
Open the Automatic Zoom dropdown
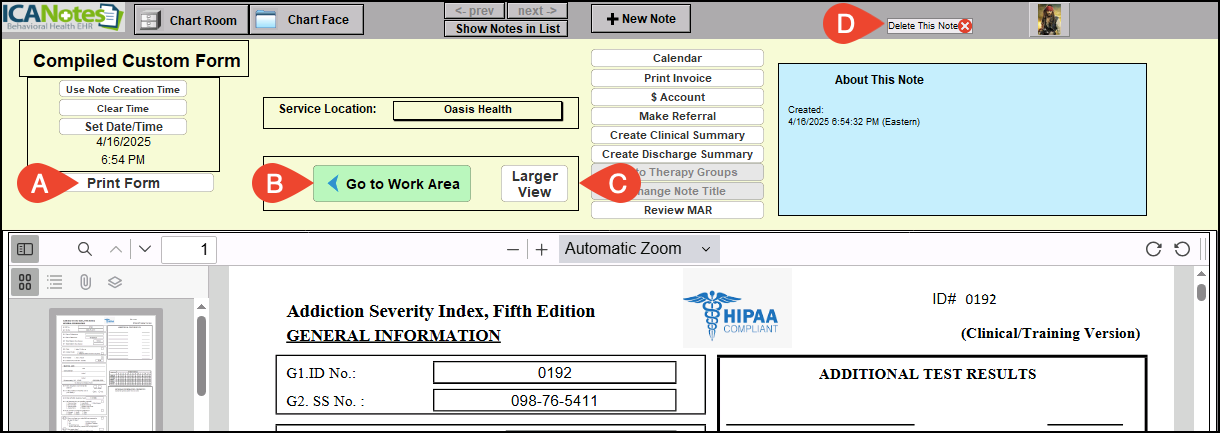639,249
